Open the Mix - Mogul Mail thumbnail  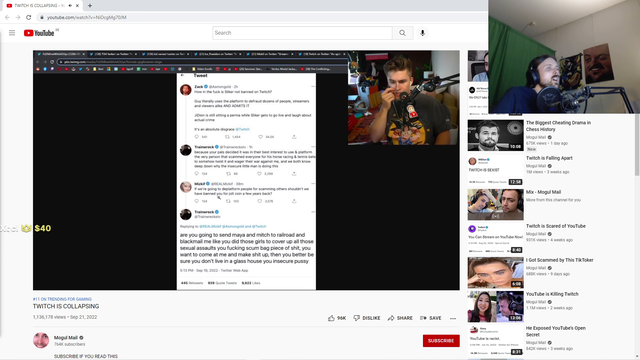(x=496, y=204)
